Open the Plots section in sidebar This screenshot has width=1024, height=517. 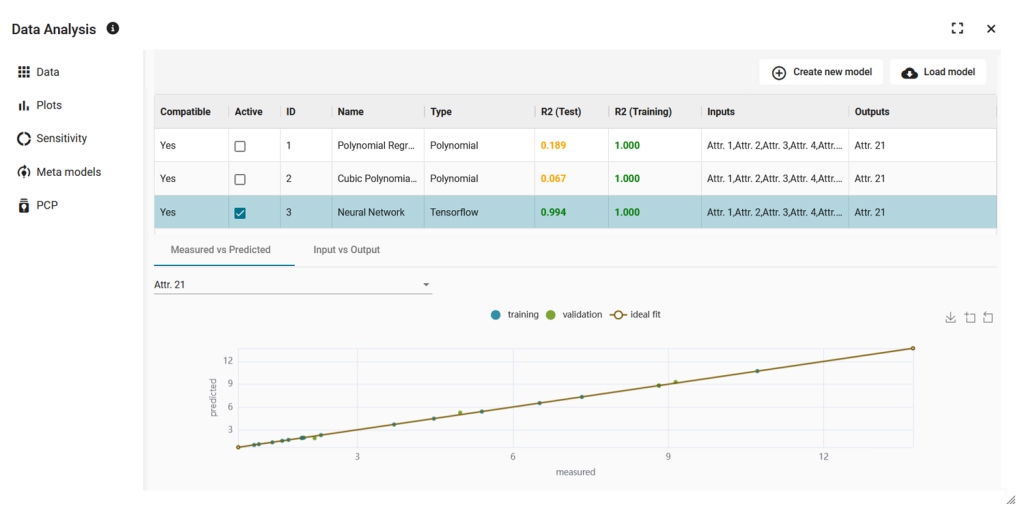40,105
